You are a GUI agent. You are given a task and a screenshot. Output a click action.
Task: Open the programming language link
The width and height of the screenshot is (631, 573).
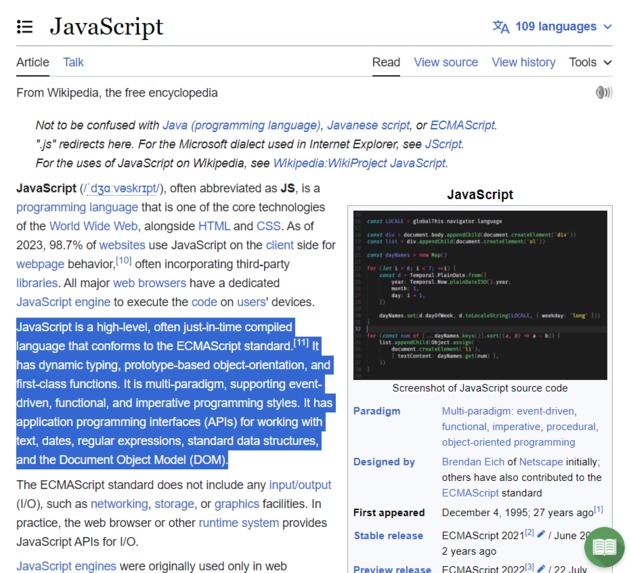[77, 207]
